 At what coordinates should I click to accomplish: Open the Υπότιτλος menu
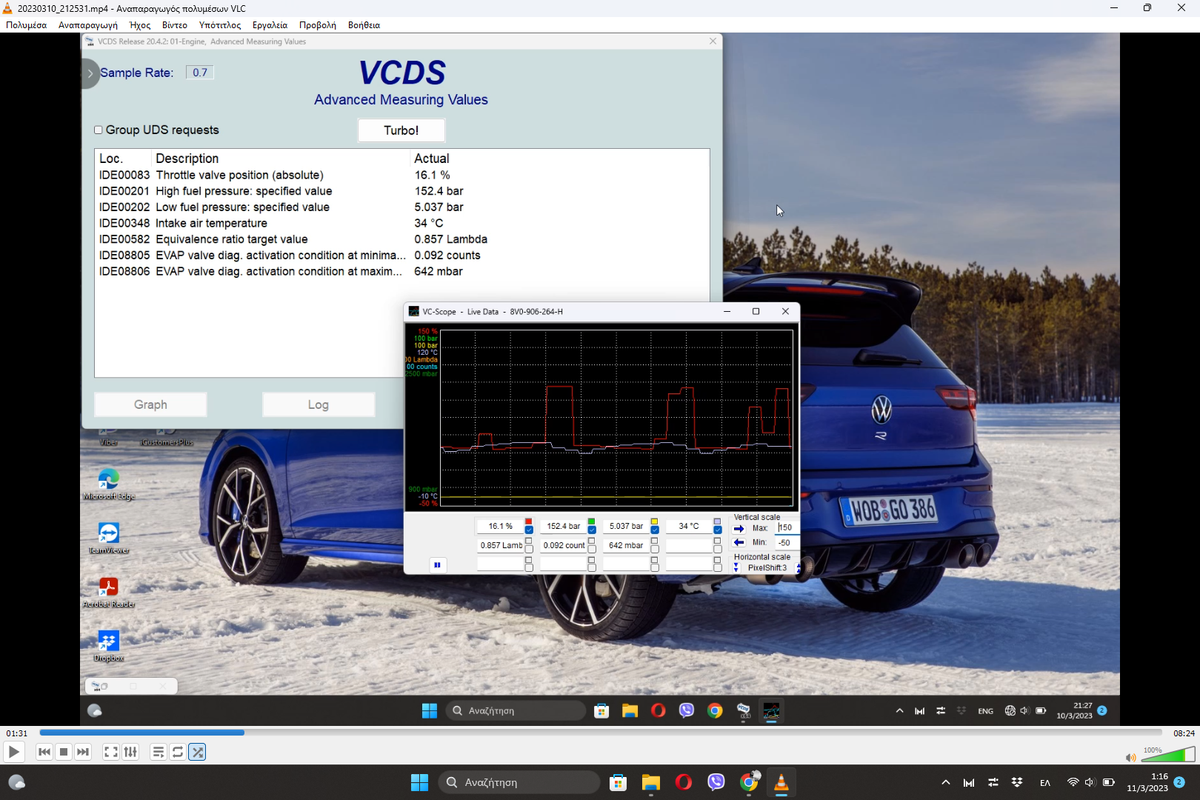tap(219, 24)
